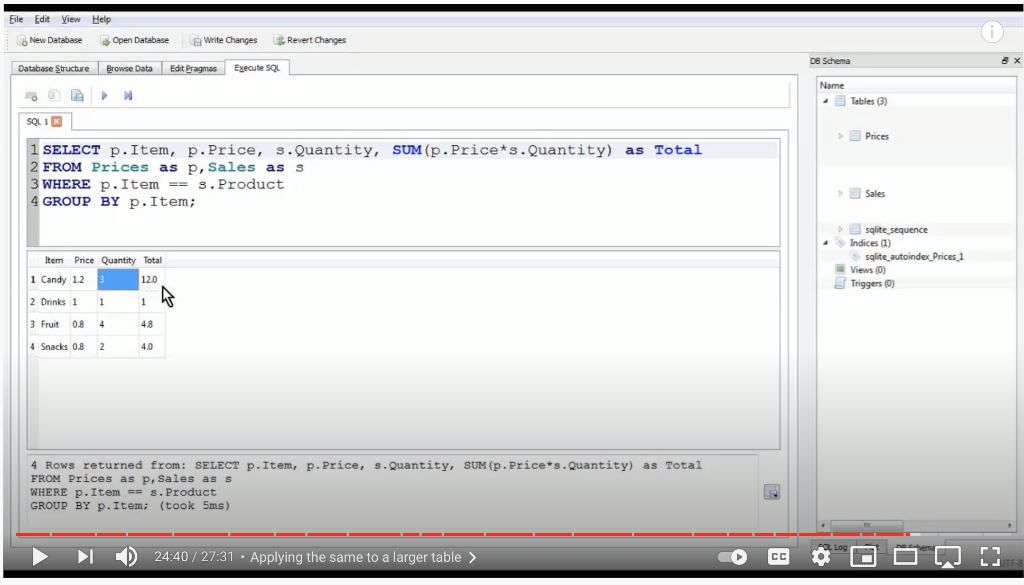Click the Revert Changes button
The height and width of the screenshot is (585, 1024).
(308, 40)
